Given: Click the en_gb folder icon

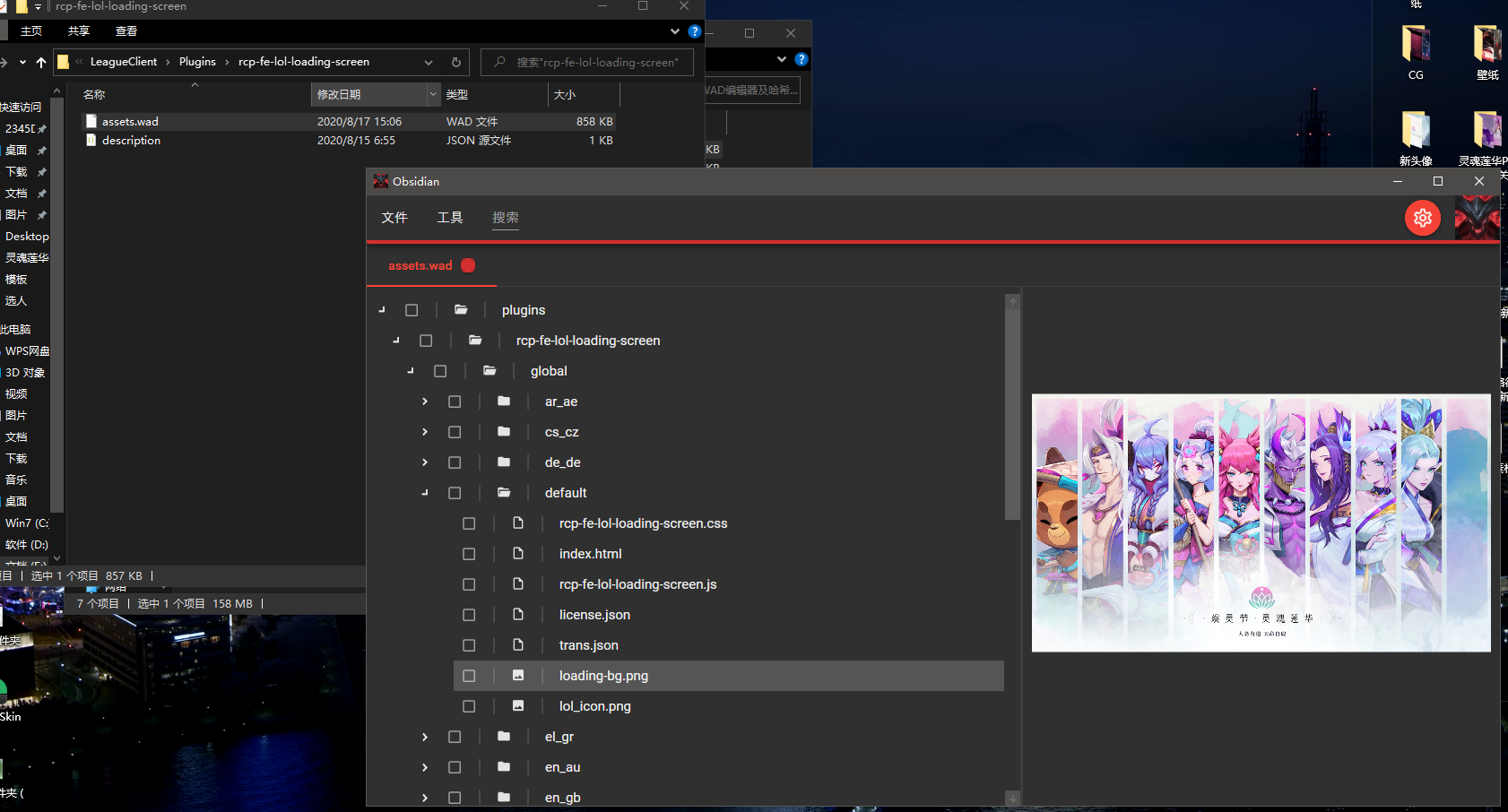Looking at the screenshot, I should tap(504, 798).
